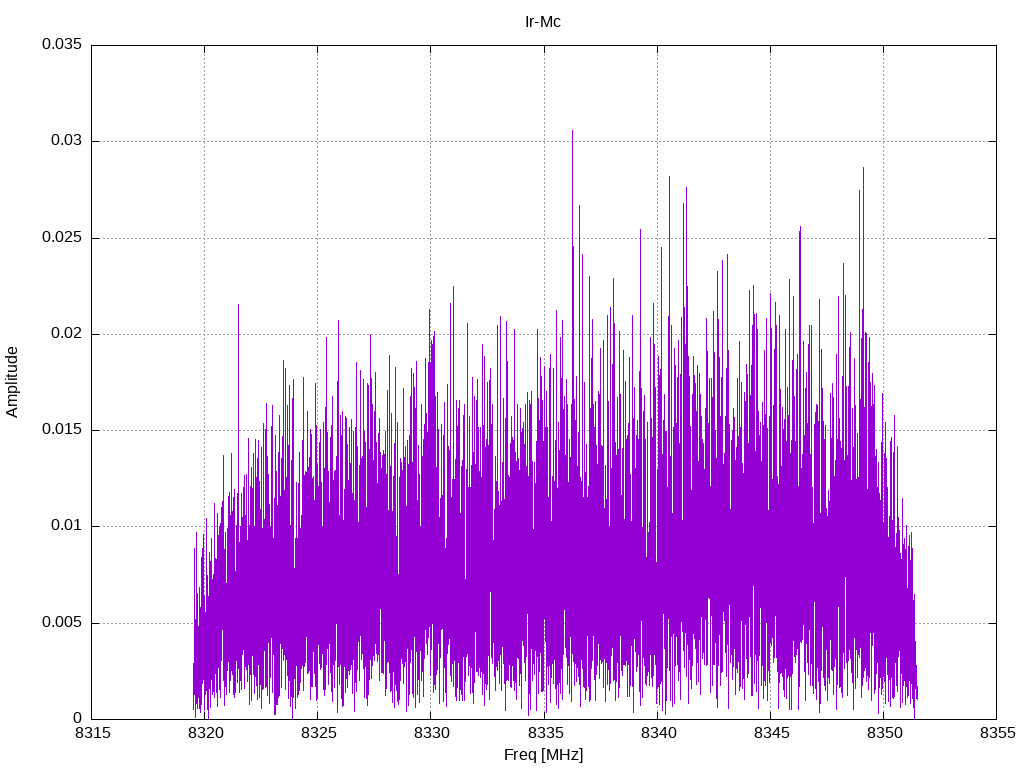This screenshot has height=768, width=1024.
Task: Click the y-axis tick label 0.025
Action: pos(62,237)
